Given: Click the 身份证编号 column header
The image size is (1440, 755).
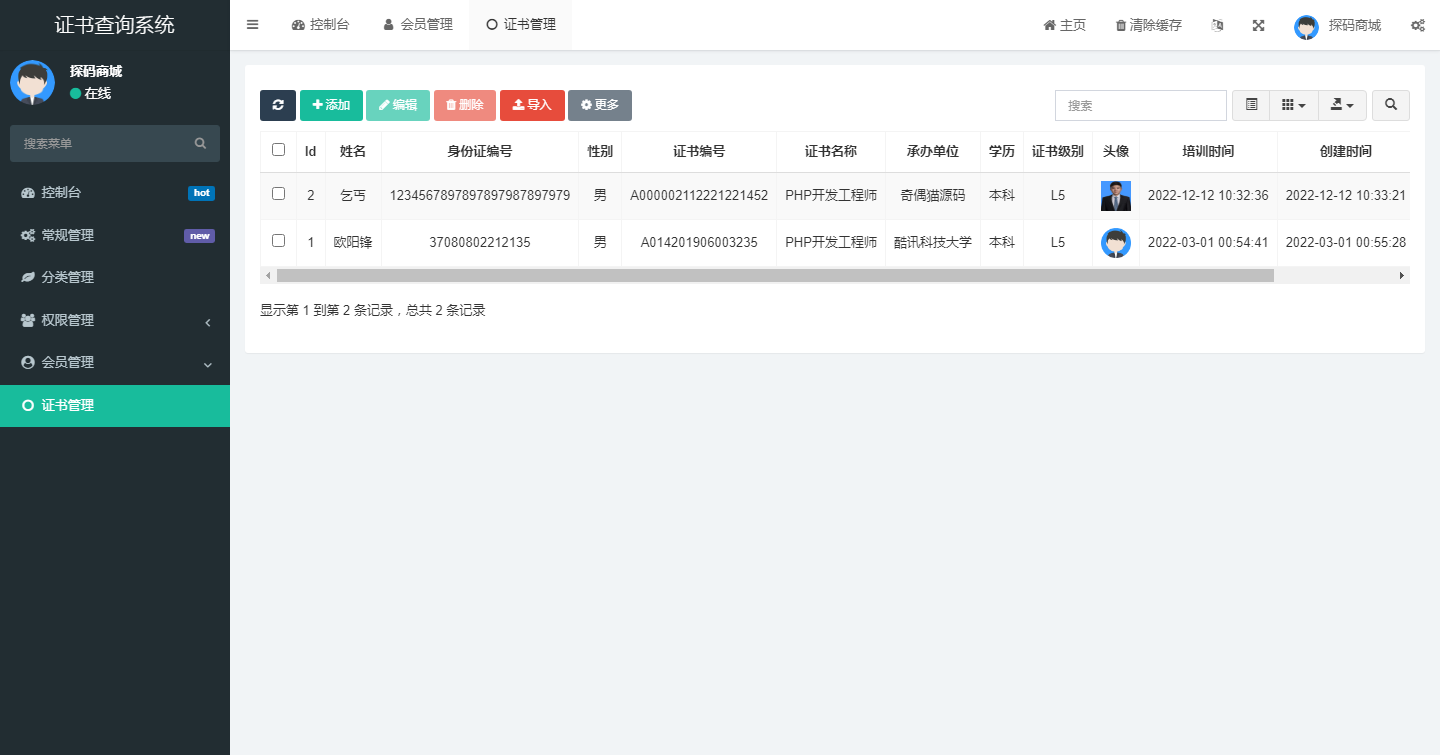Looking at the screenshot, I should pyautogui.click(x=480, y=151).
